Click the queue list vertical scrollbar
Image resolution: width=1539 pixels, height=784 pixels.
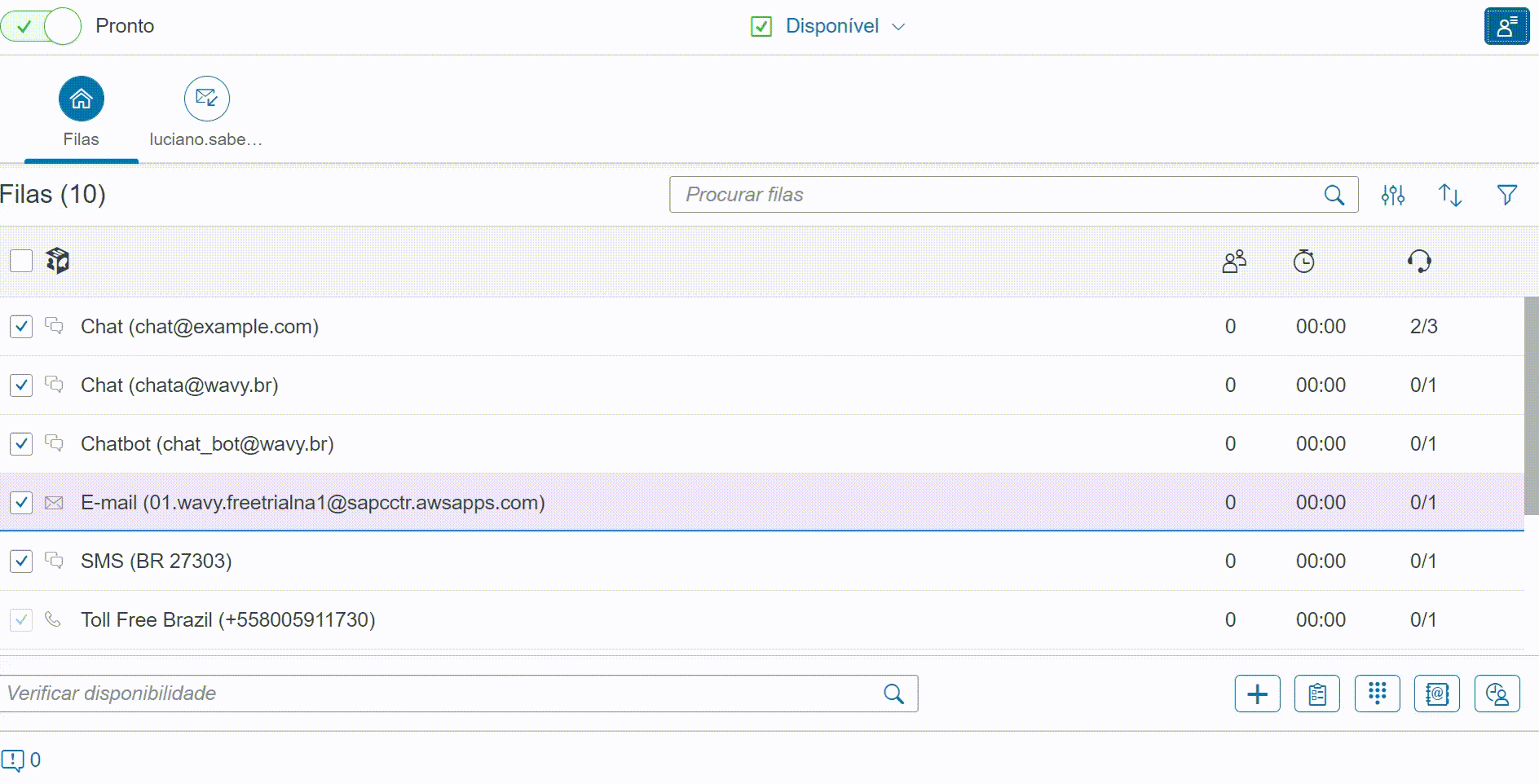(x=1532, y=406)
